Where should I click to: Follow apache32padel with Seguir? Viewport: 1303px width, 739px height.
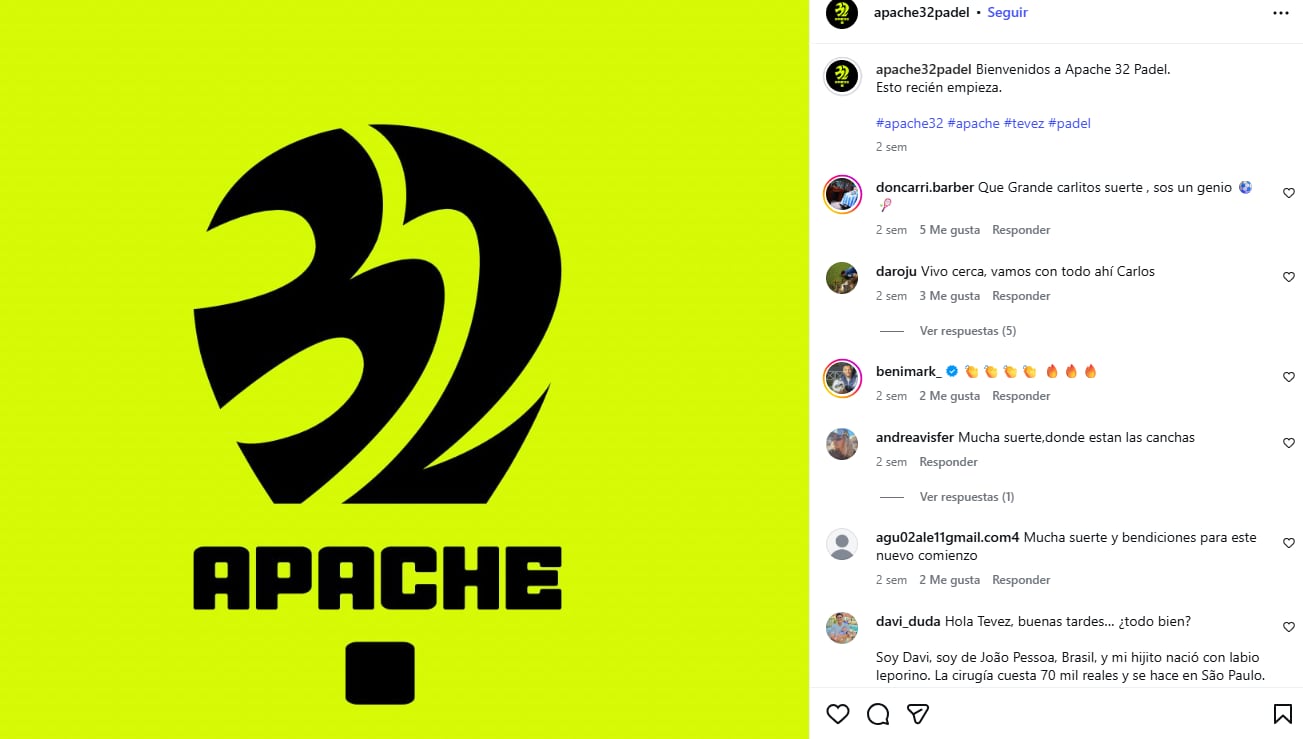[x=1007, y=13]
